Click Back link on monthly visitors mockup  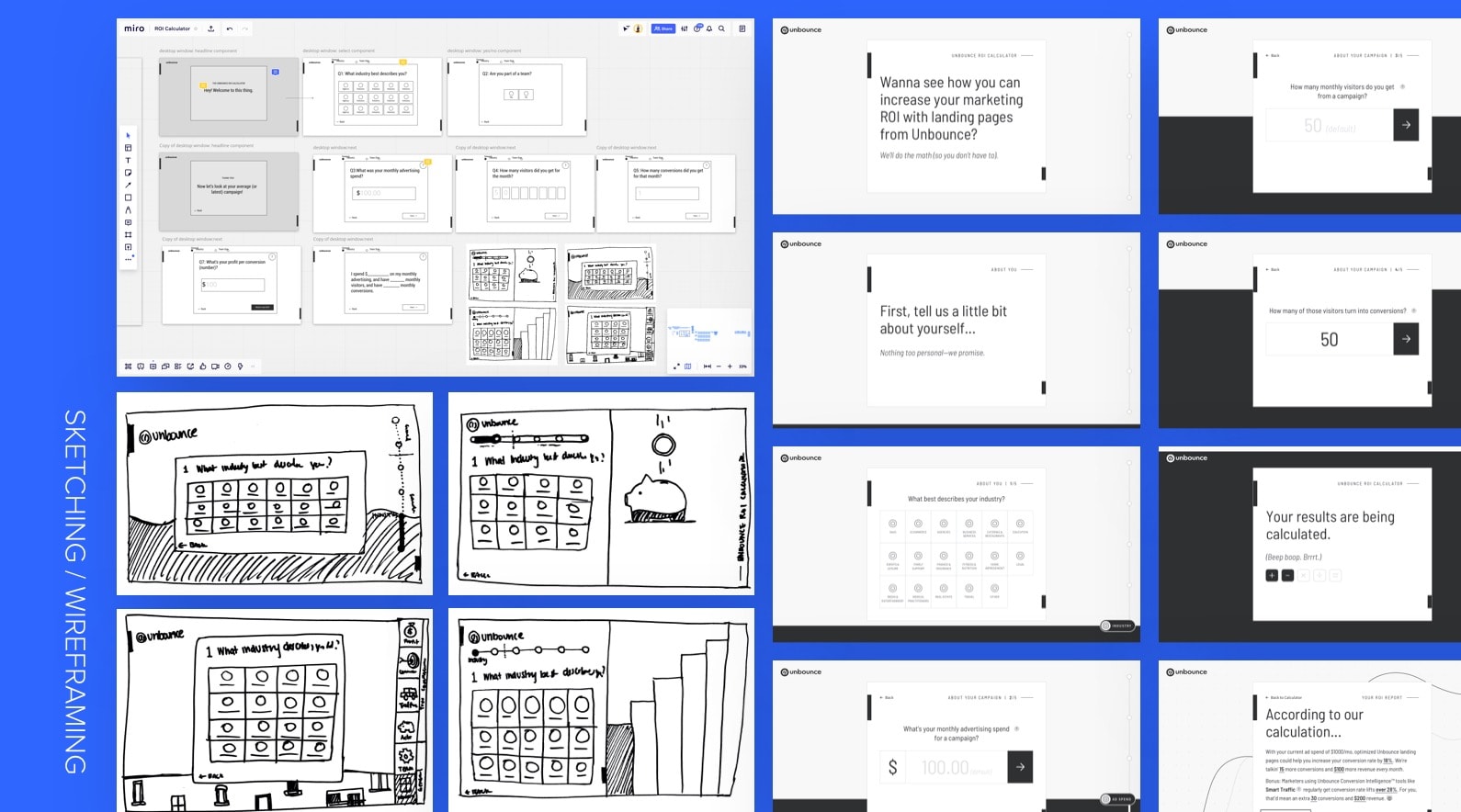[1273, 55]
